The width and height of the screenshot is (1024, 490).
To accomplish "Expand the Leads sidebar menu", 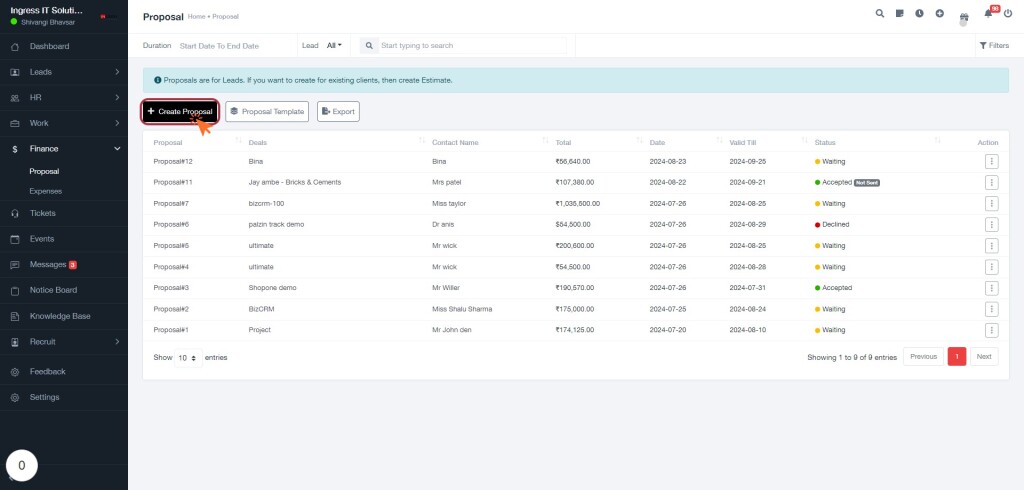I will point(64,72).
